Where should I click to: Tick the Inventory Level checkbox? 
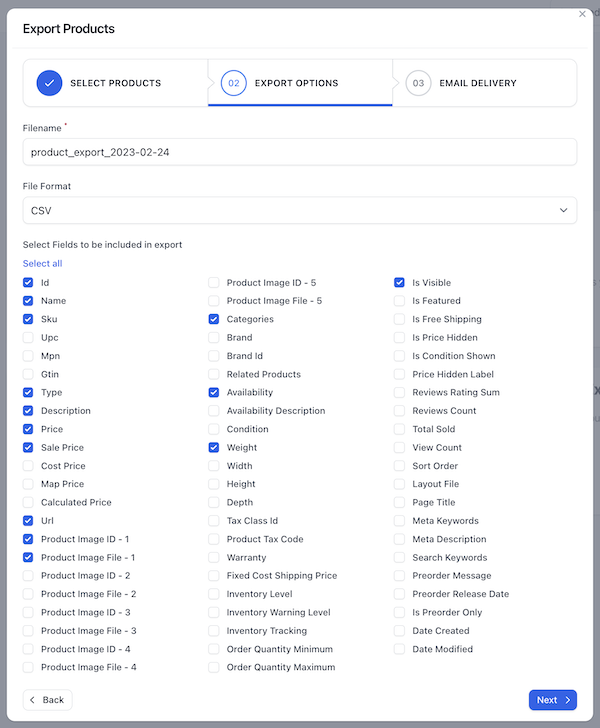tap(214, 594)
